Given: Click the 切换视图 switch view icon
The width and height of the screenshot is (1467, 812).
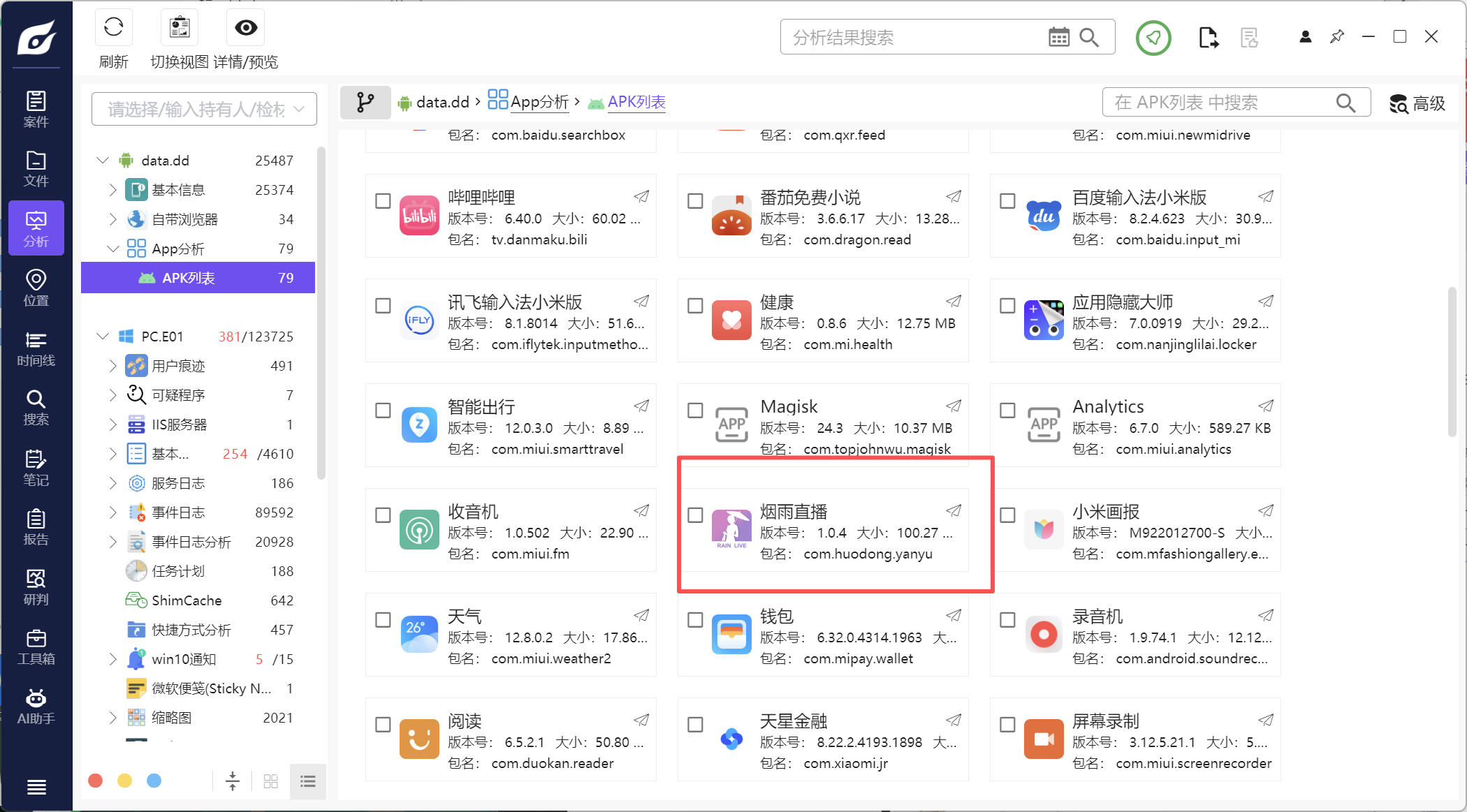Looking at the screenshot, I should (180, 28).
